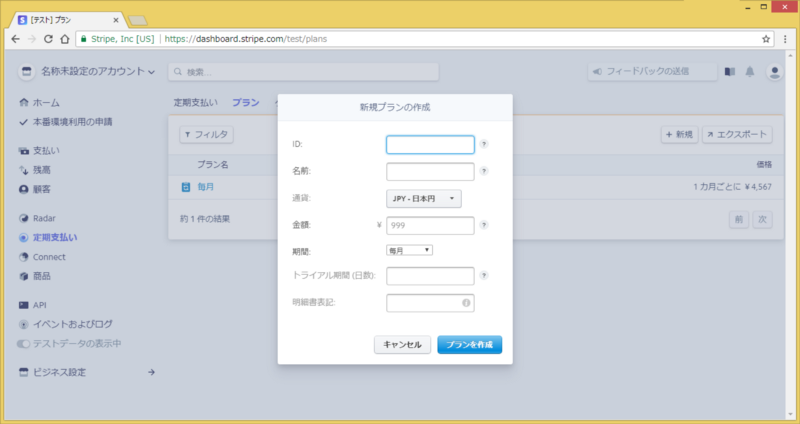Open the 期間 interval dropdown showing 毎月

(x=409, y=250)
